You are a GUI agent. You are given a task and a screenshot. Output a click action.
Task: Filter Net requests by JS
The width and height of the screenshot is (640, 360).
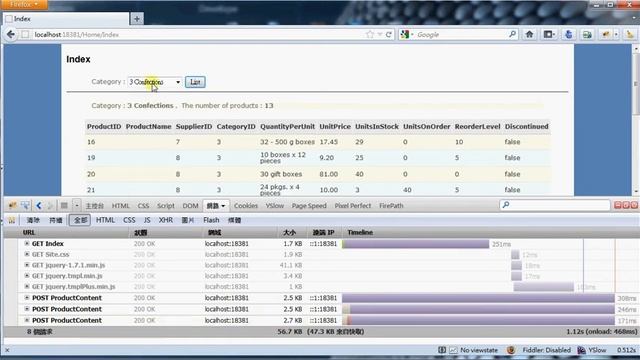tap(147, 220)
